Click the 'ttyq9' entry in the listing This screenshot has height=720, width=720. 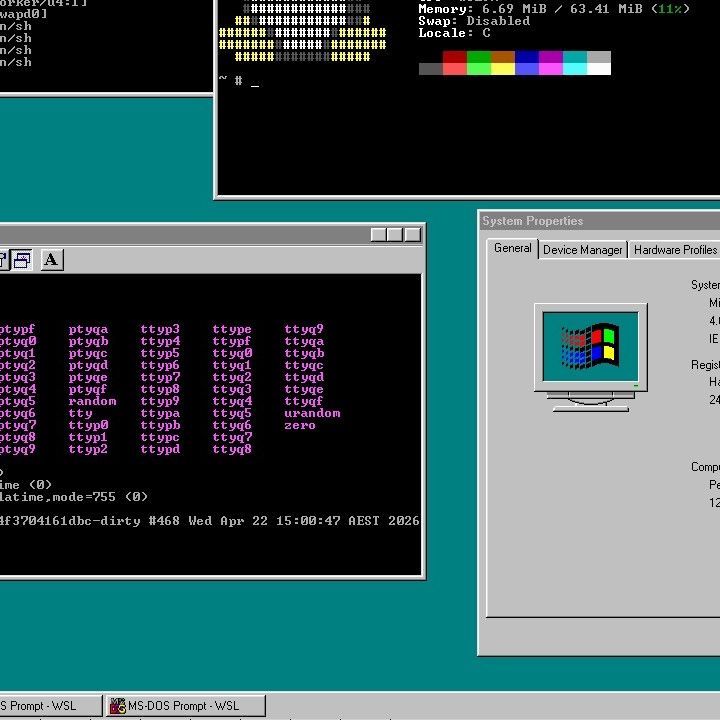coord(304,329)
